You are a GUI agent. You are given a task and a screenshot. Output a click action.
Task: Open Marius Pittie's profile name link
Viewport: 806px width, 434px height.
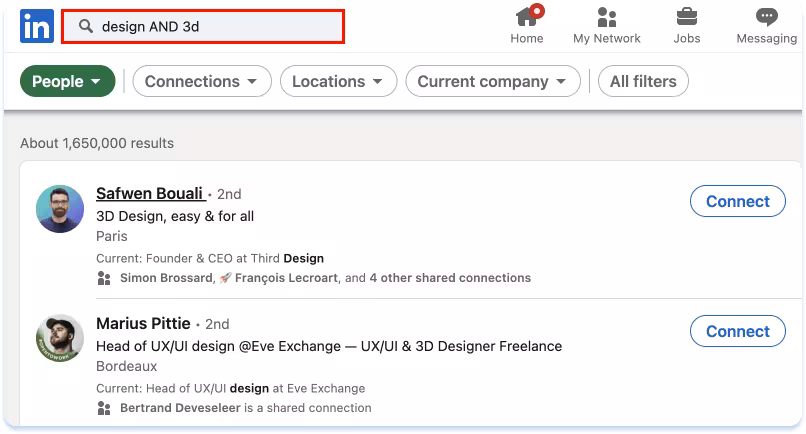click(143, 324)
